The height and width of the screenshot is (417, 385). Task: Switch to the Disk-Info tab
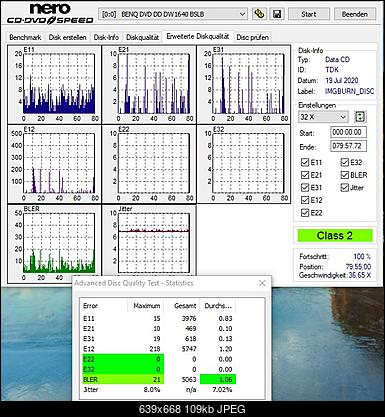click(x=106, y=37)
